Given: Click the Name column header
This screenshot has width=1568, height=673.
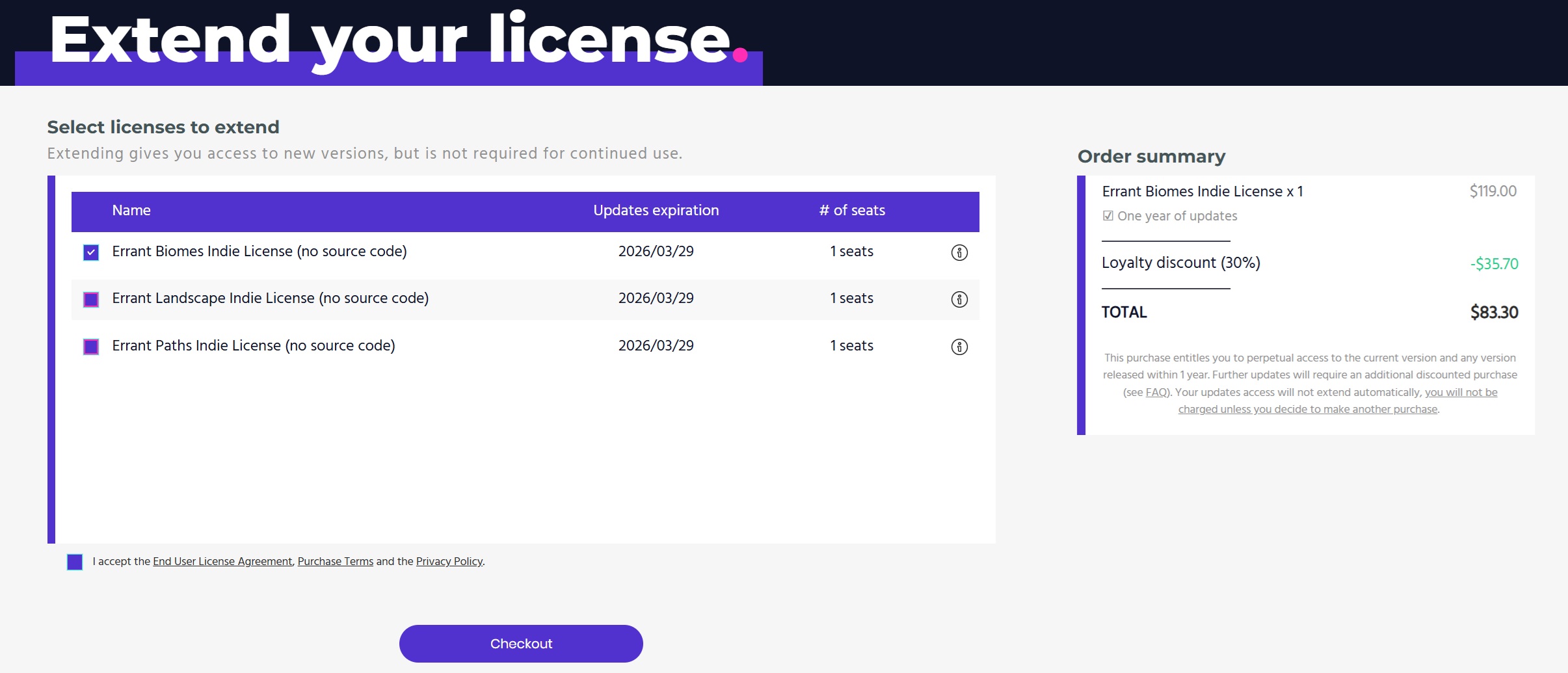Looking at the screenshot, I should (x=131, y=211).
